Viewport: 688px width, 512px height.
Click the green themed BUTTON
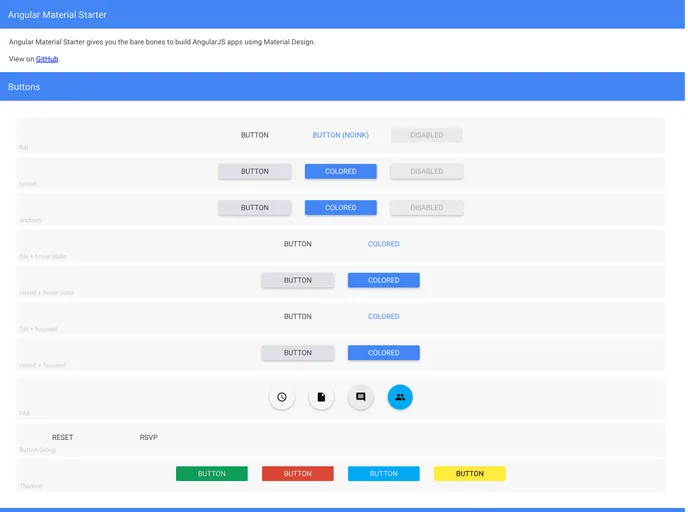[211, 474]
